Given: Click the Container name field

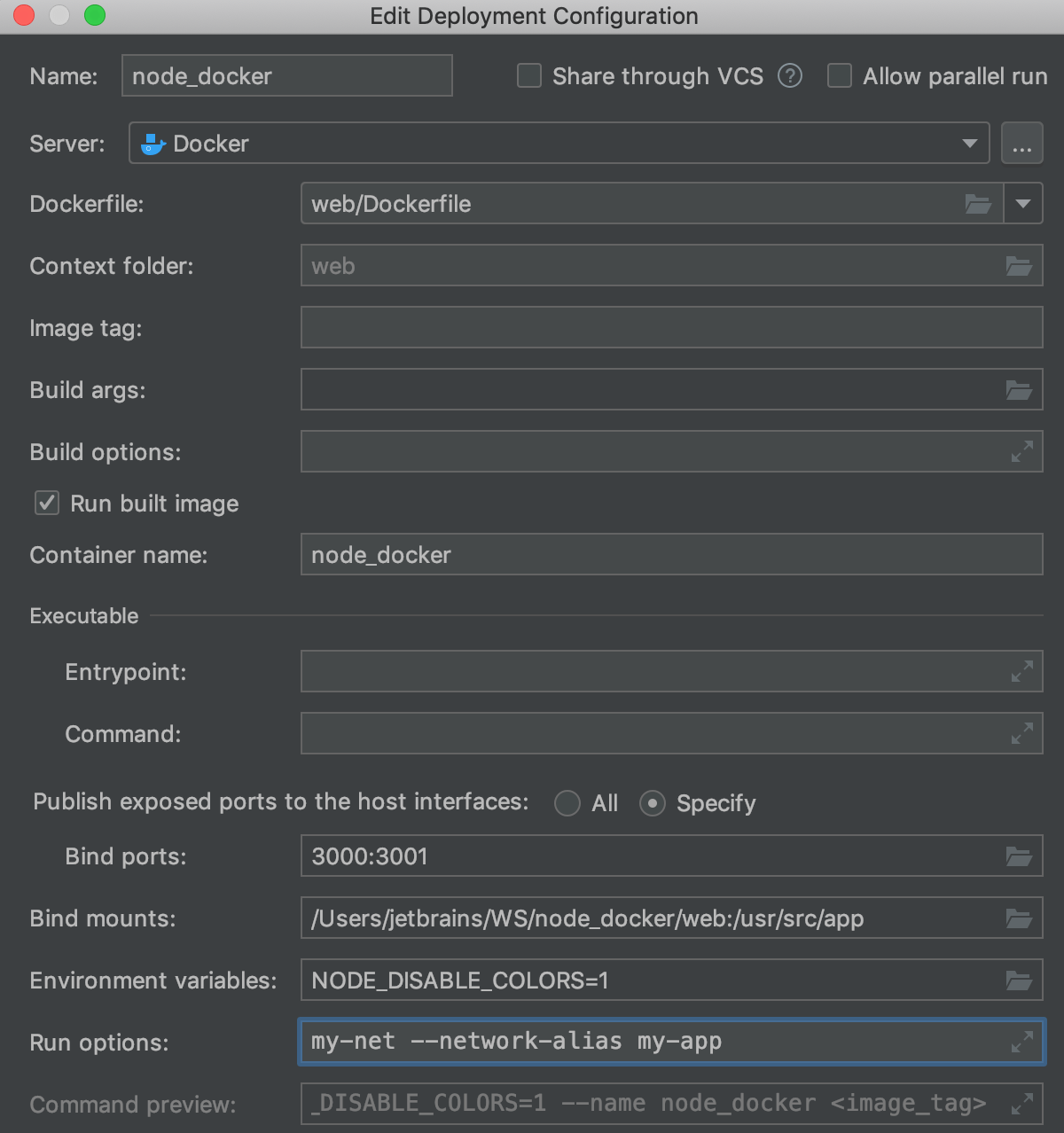Looking at the screenshot, I should point(672,554).
